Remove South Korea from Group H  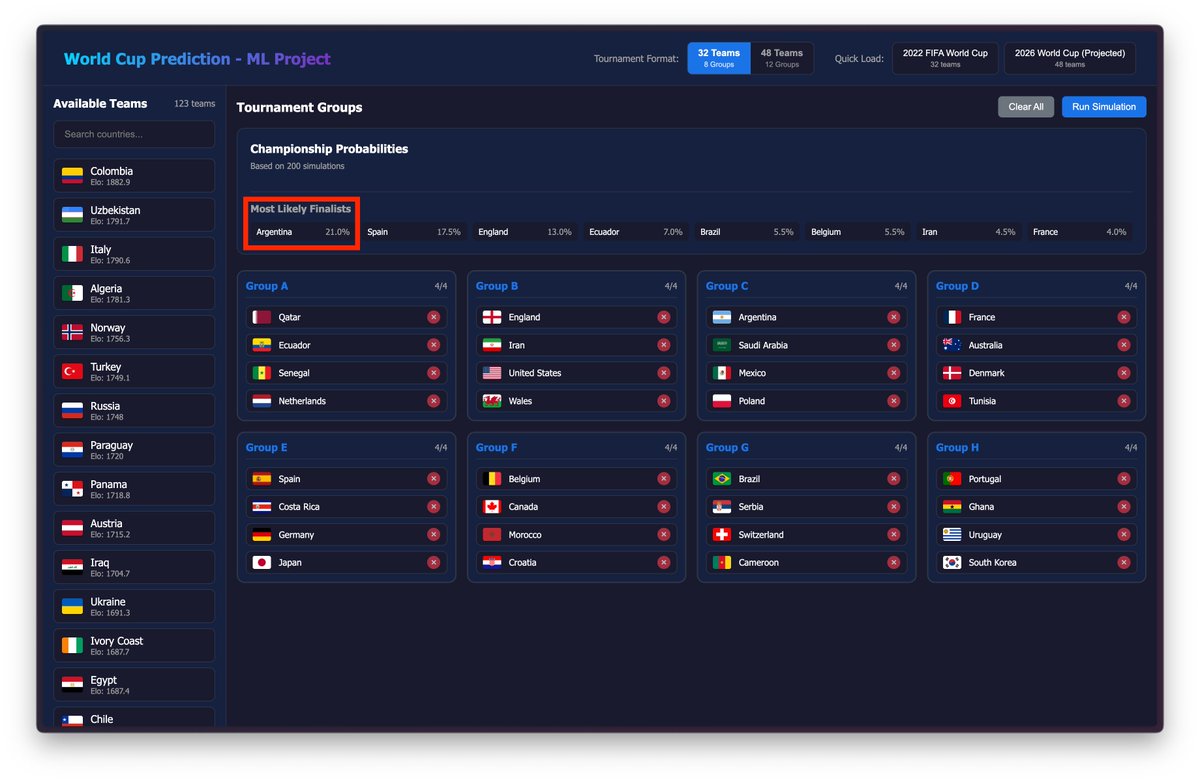coord(1123,563)
